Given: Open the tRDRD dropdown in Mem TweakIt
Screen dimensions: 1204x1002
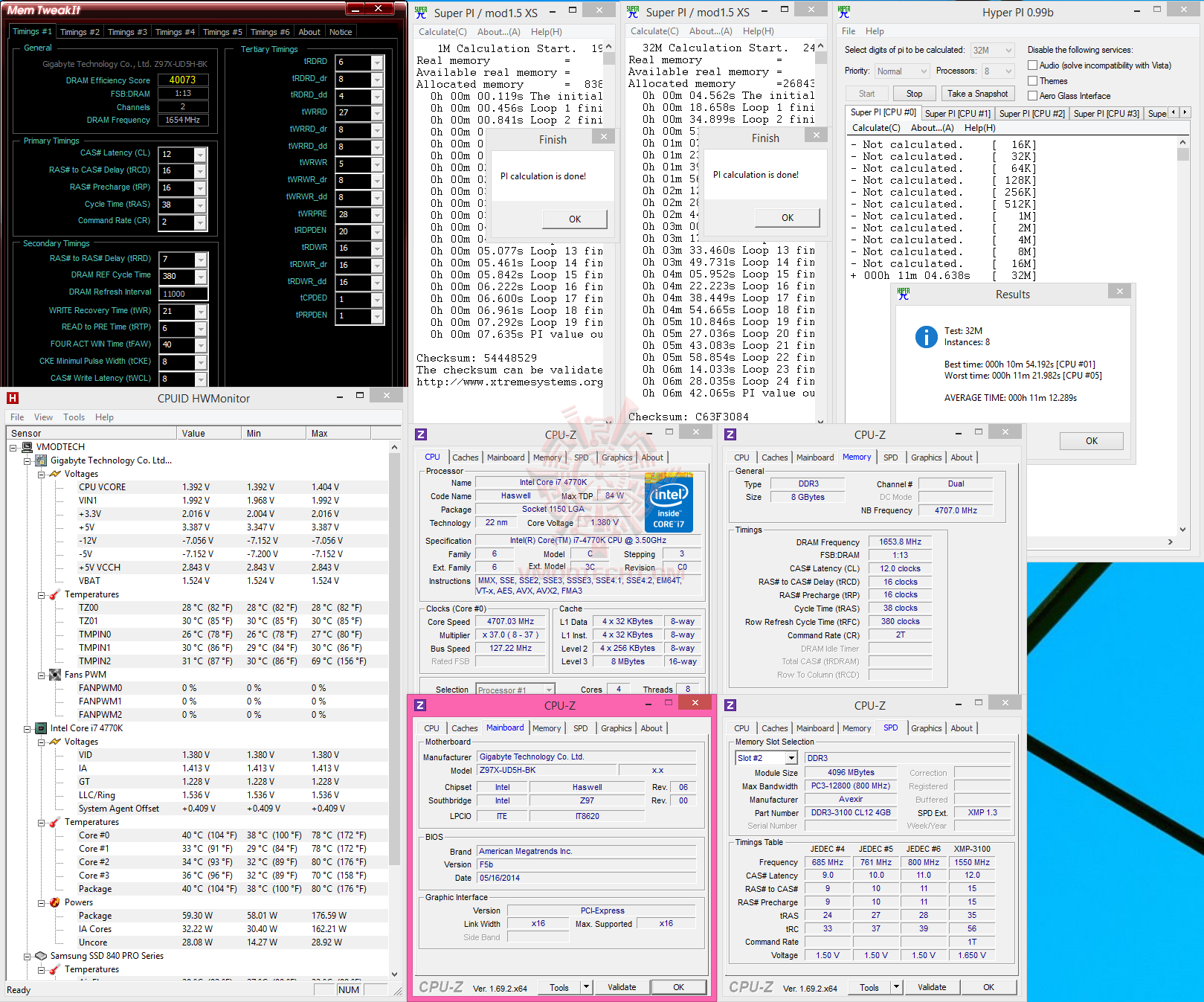Looking at the screenshot, I should point(377,62).
